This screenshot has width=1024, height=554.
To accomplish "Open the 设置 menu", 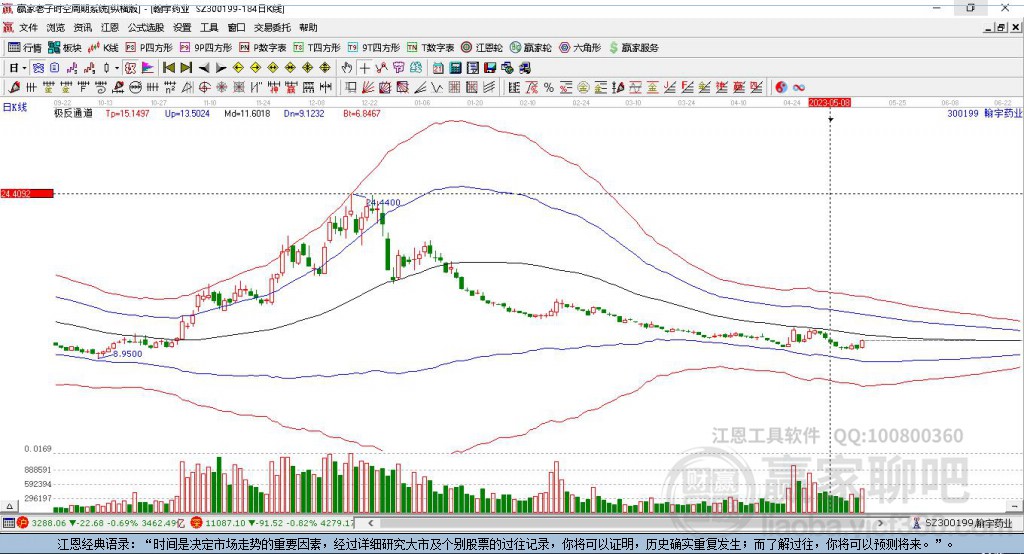I will (x=182, y=27).
